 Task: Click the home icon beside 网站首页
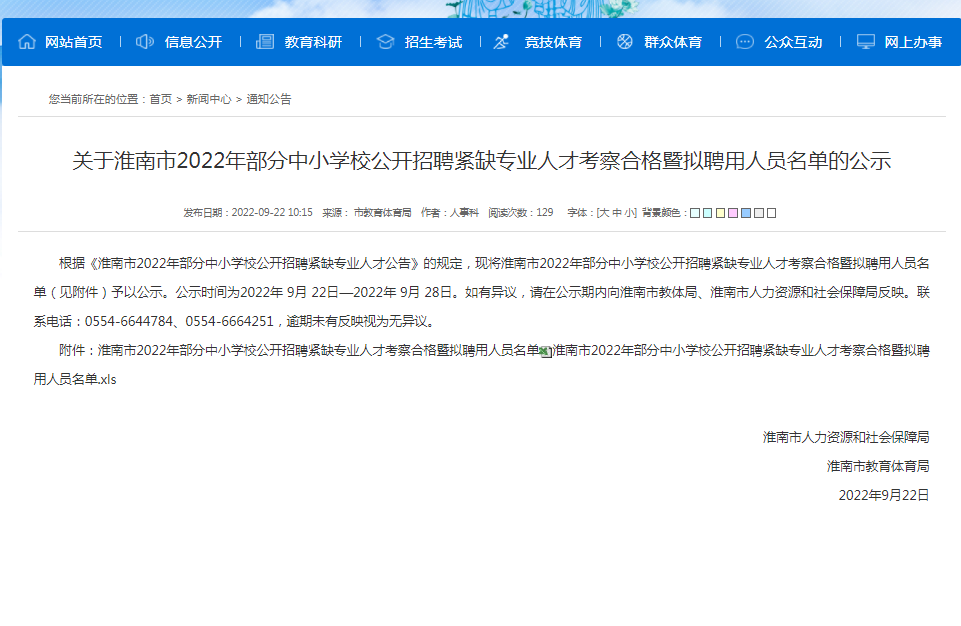(29, 43)
